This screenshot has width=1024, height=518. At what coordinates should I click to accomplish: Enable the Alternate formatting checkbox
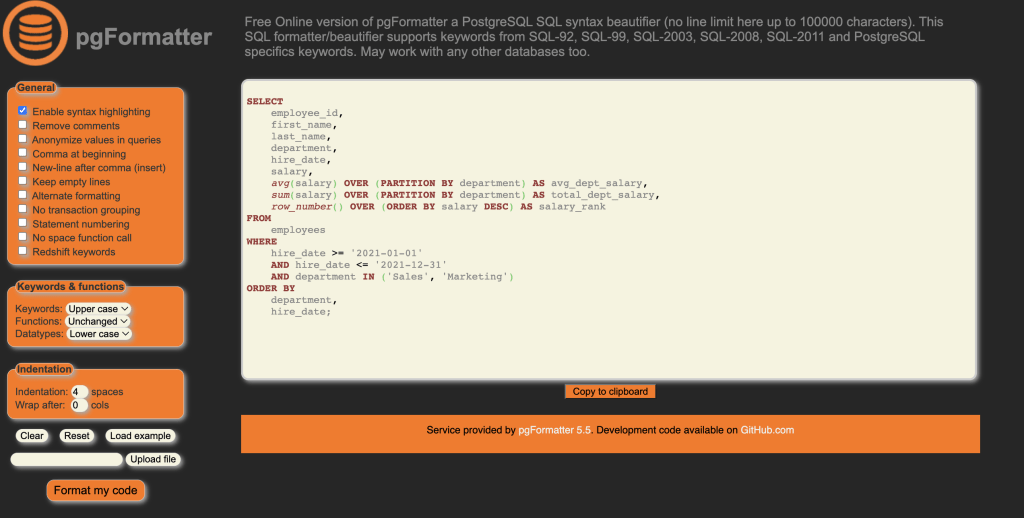pyautogui.click(x=23, y=195)
